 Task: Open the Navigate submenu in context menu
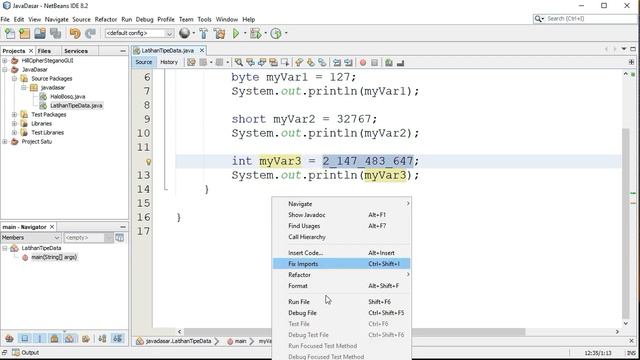(342, 204)
